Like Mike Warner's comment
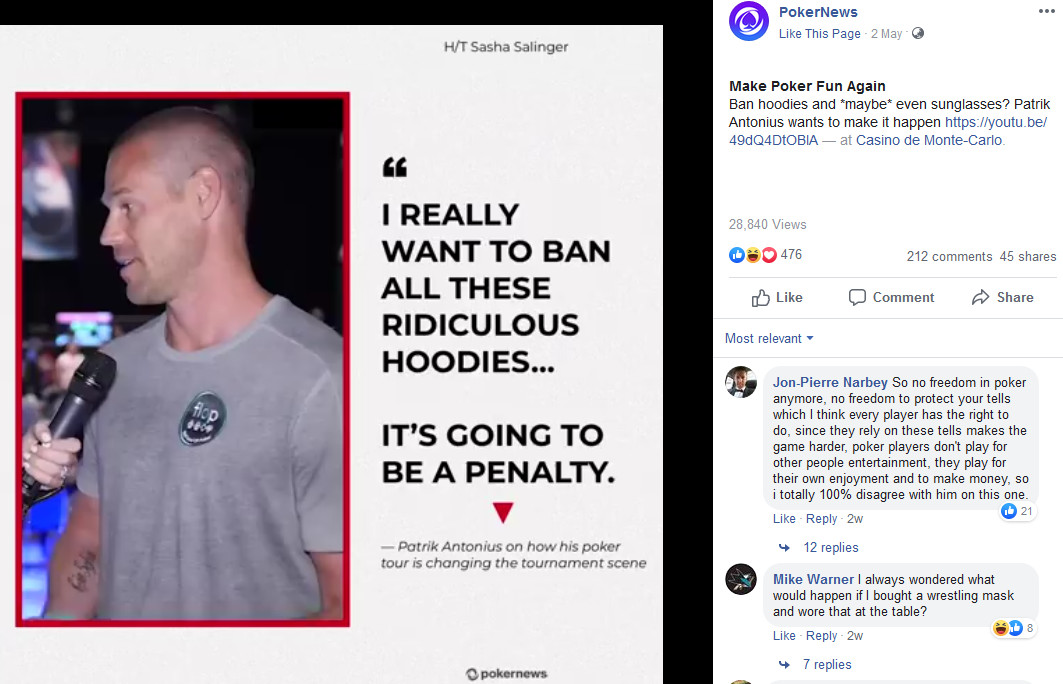1063x684 pixels. click(x=784, y=636)
